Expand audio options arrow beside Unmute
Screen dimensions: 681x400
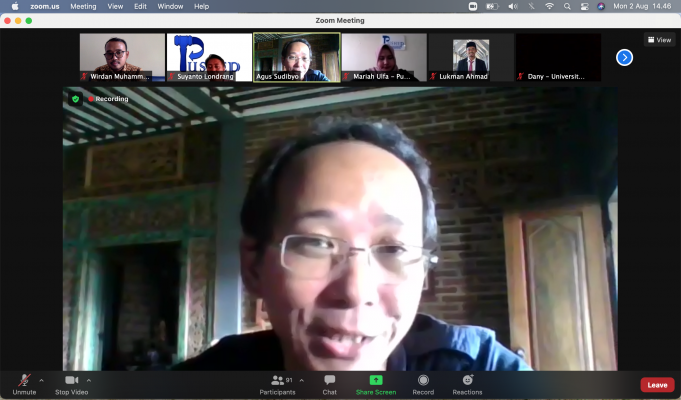pyautogui.click(x=41, y=380)
